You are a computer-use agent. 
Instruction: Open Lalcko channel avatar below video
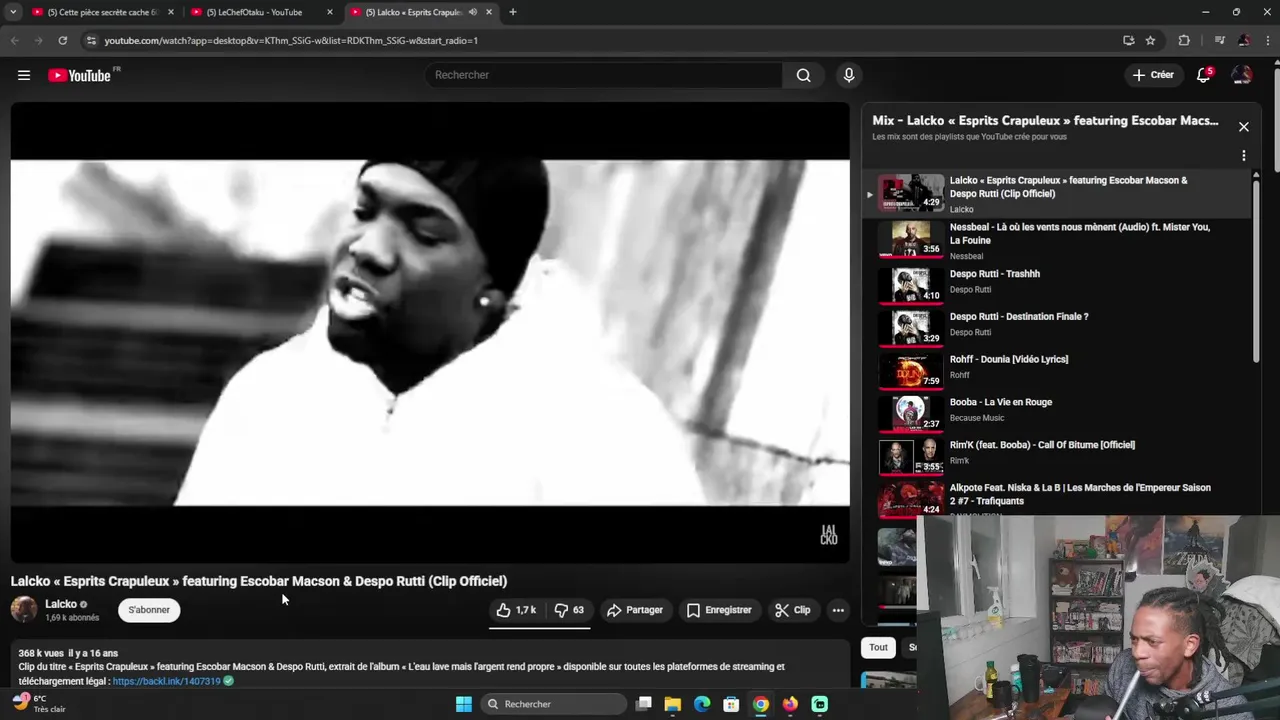(24, 609)
